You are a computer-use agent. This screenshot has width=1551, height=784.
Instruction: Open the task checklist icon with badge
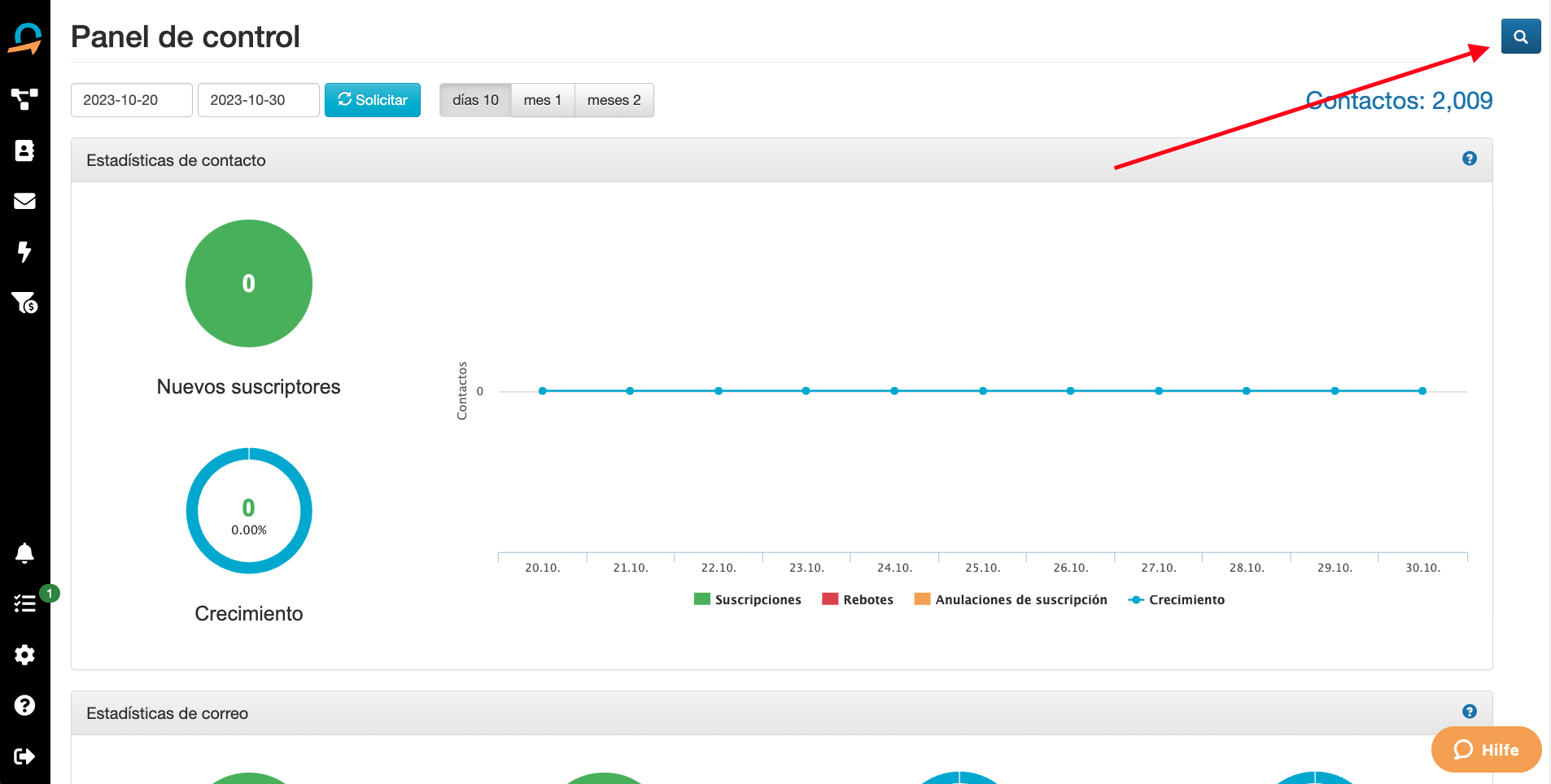(x=24, y=603)
